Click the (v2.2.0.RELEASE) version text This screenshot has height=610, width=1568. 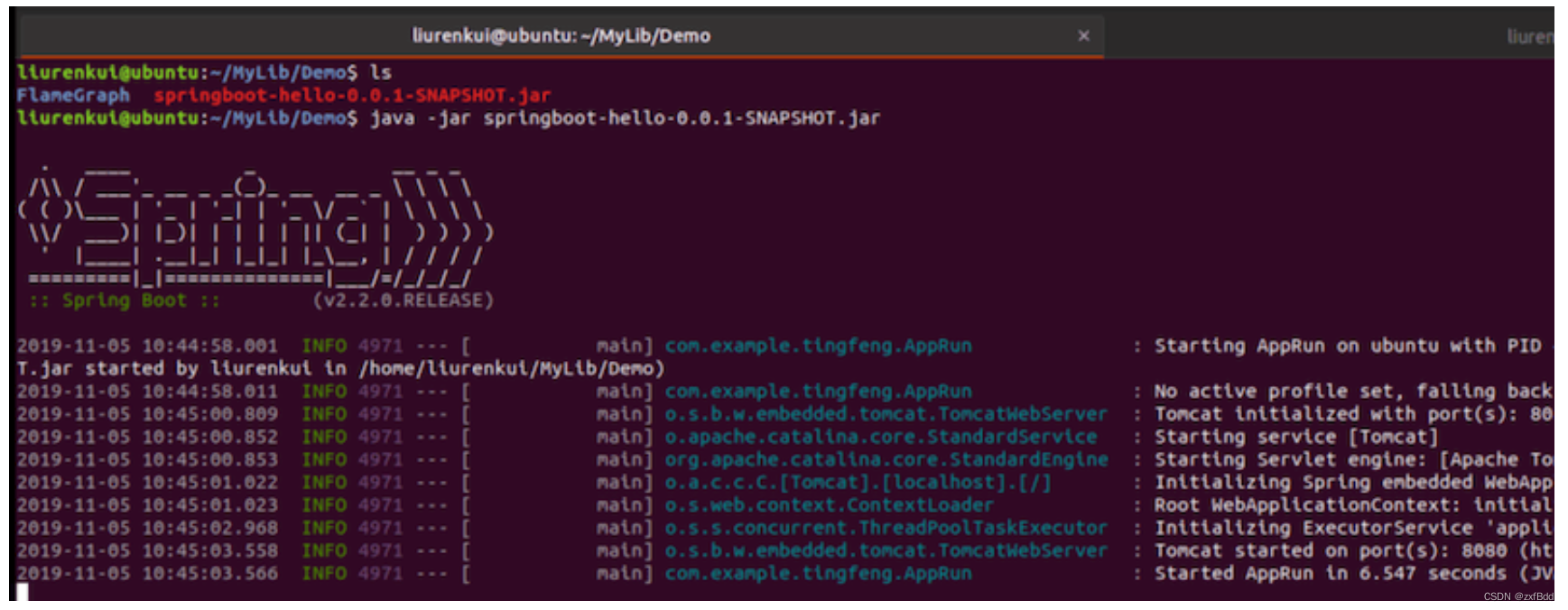[403, 300]
